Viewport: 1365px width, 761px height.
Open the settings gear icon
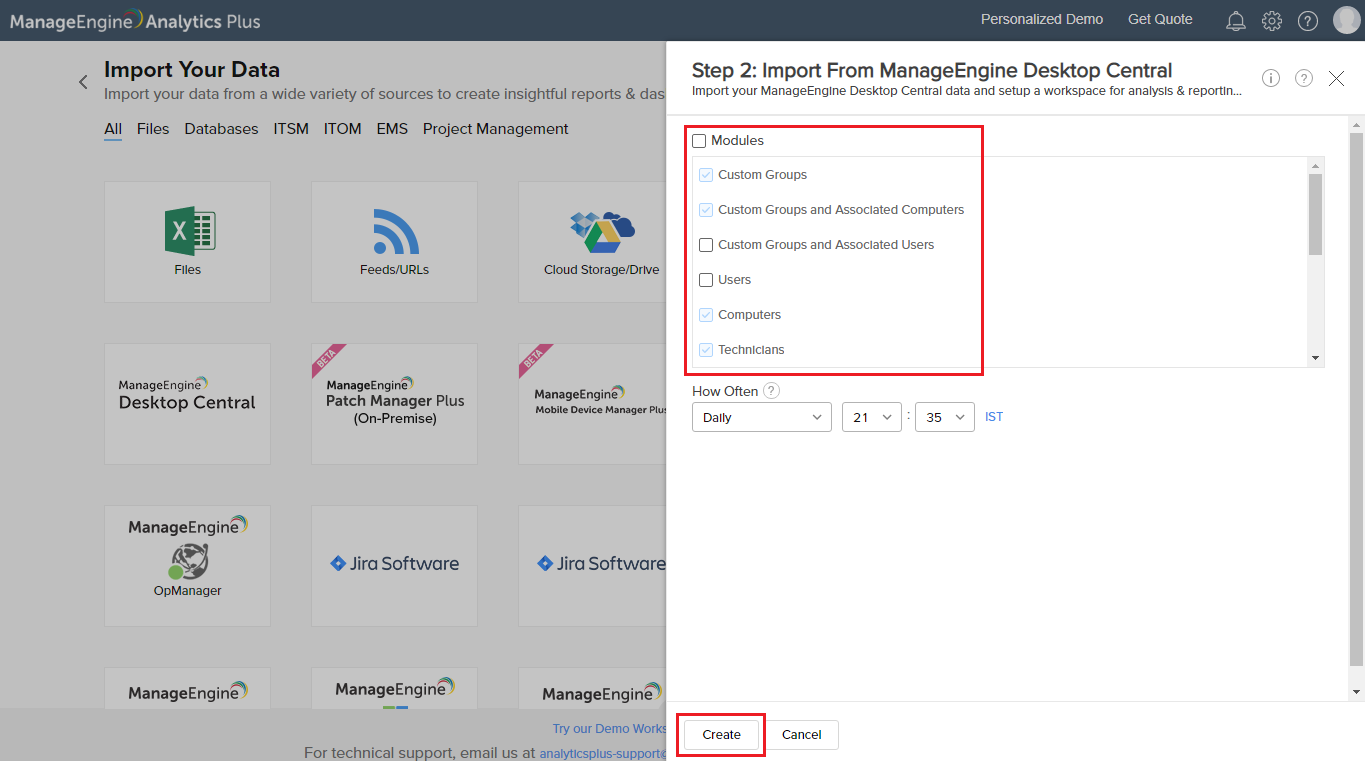point(1272,20)
